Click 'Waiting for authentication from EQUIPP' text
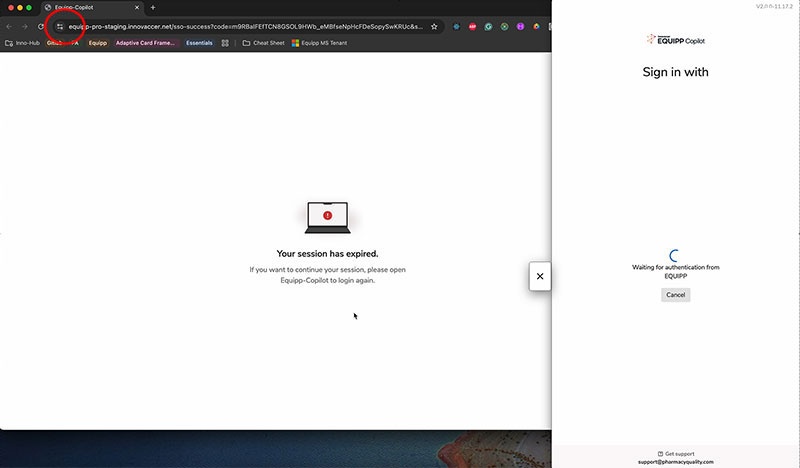 coord(676,272)
